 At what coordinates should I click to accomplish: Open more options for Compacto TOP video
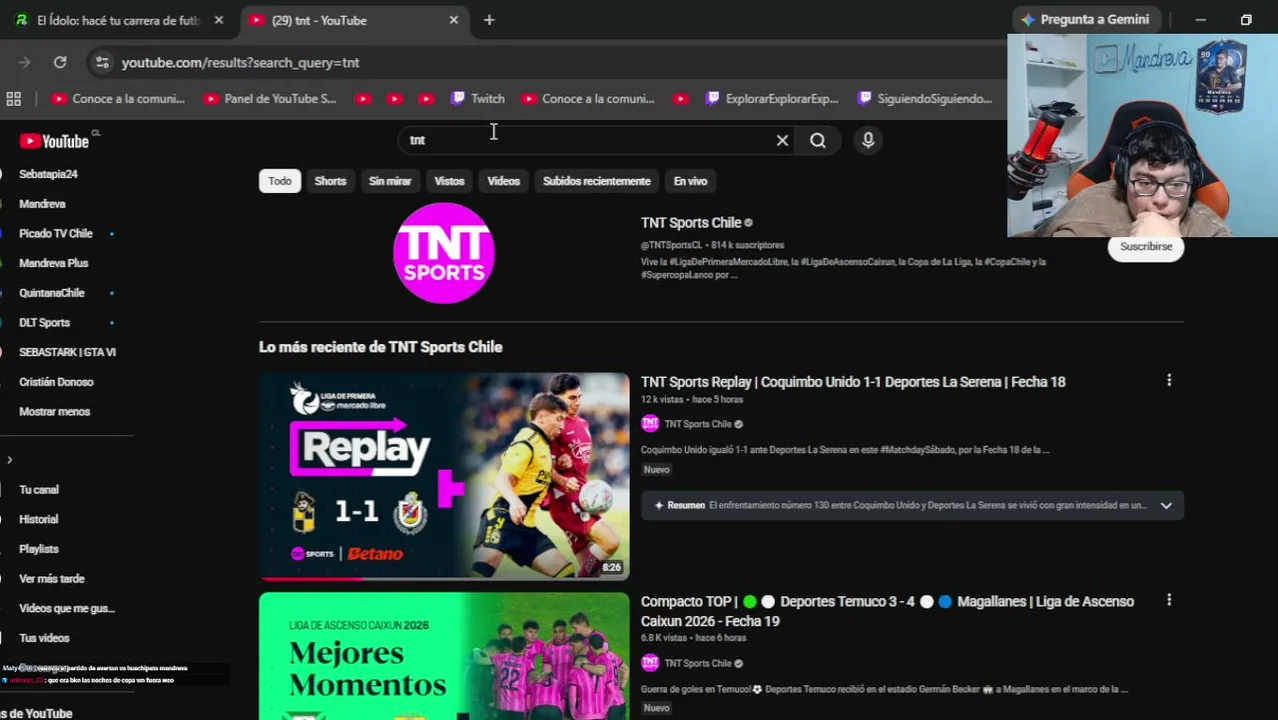coord(1169,600)
